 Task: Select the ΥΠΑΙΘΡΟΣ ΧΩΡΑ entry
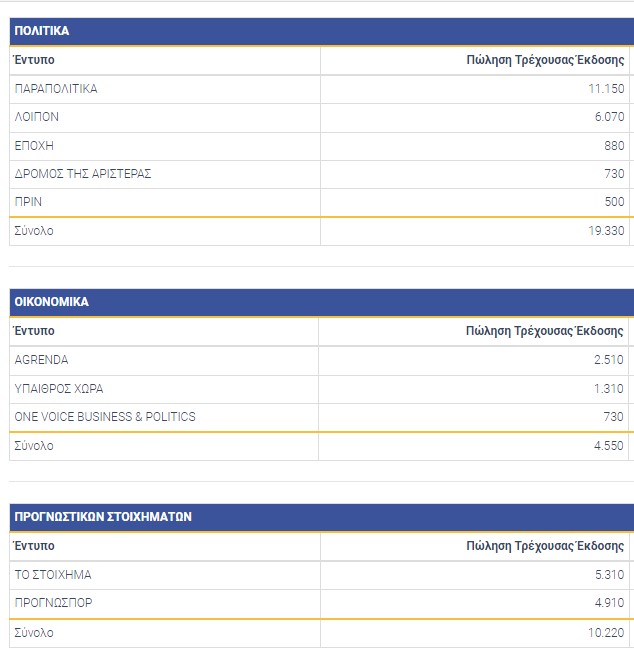coord(59,388)
